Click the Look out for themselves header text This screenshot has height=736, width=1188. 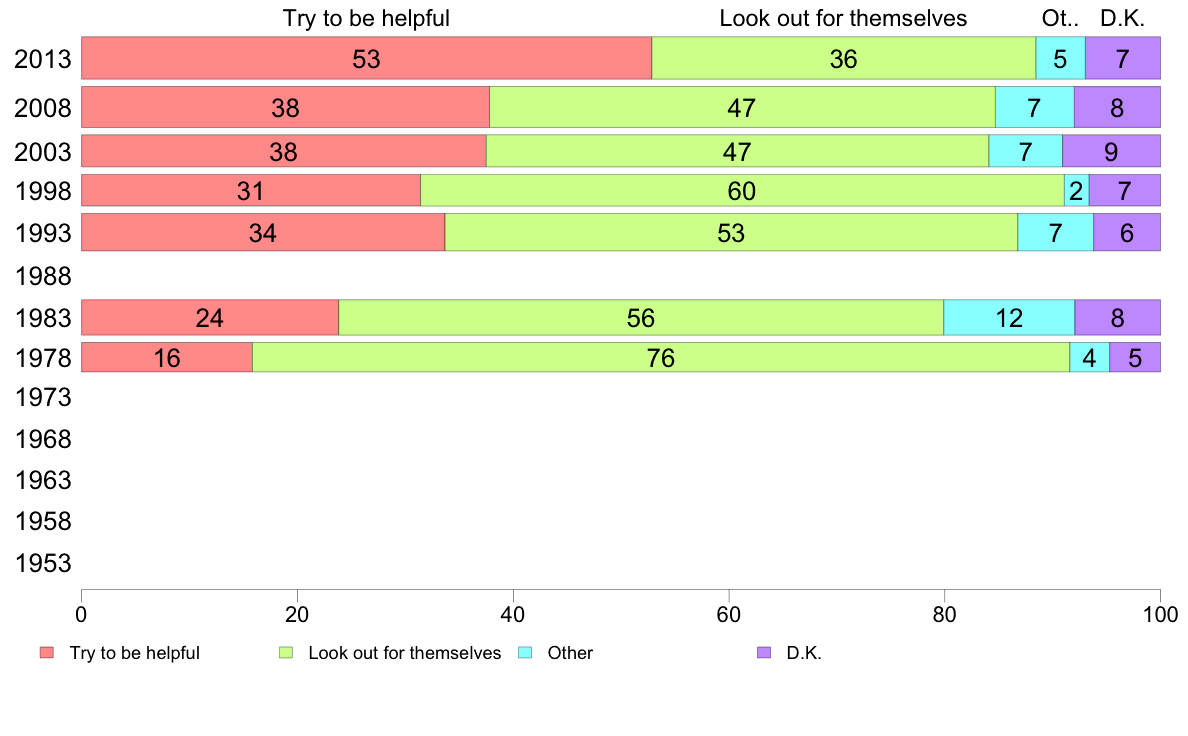(843, 18)
